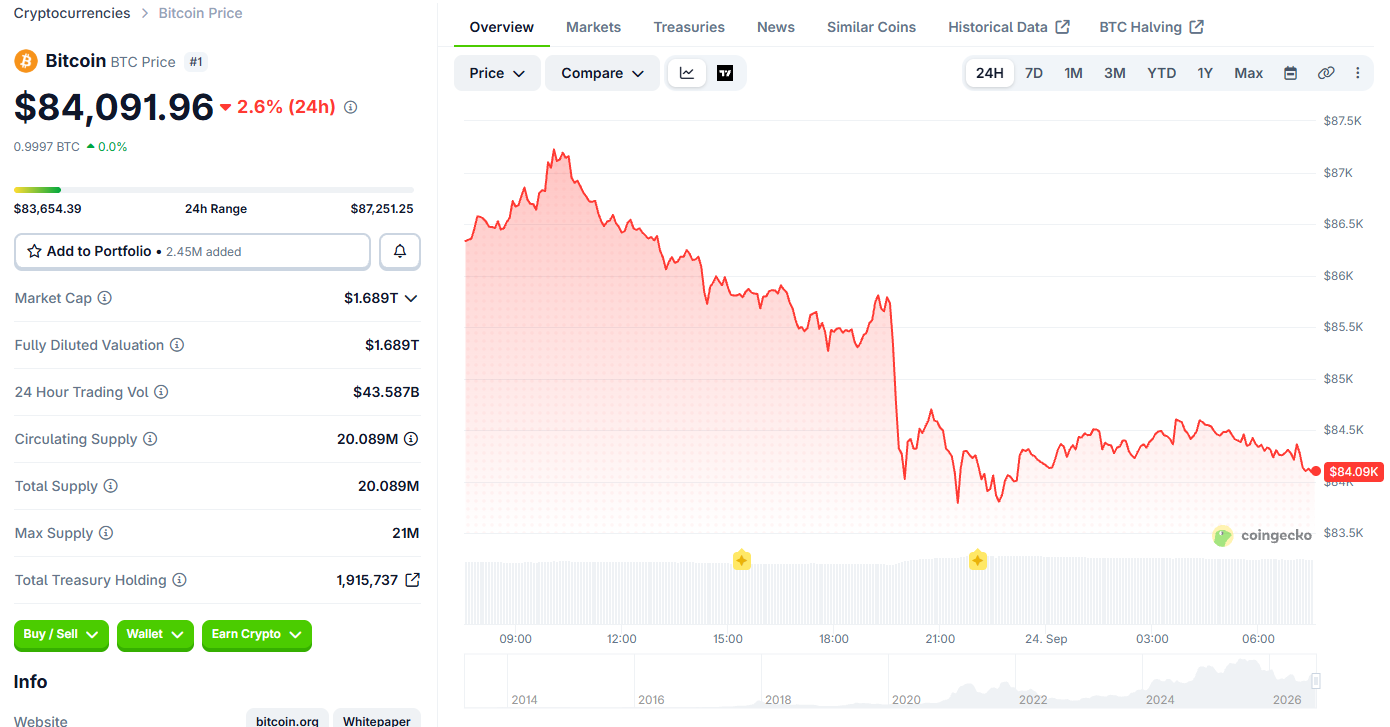Open the calendar date range picker

[1290, 73]
